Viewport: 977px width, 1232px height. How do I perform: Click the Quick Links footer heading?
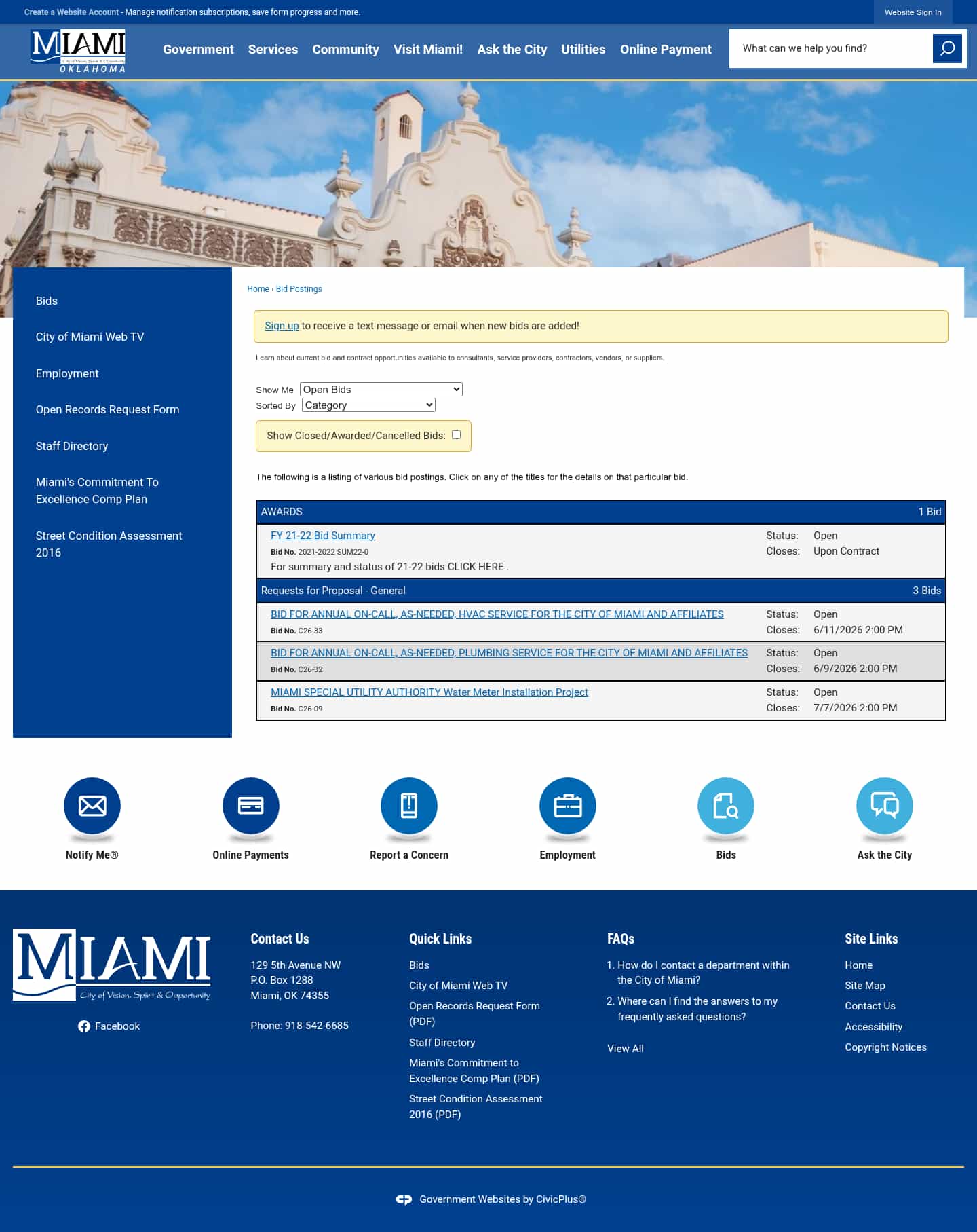pos(440,939)
